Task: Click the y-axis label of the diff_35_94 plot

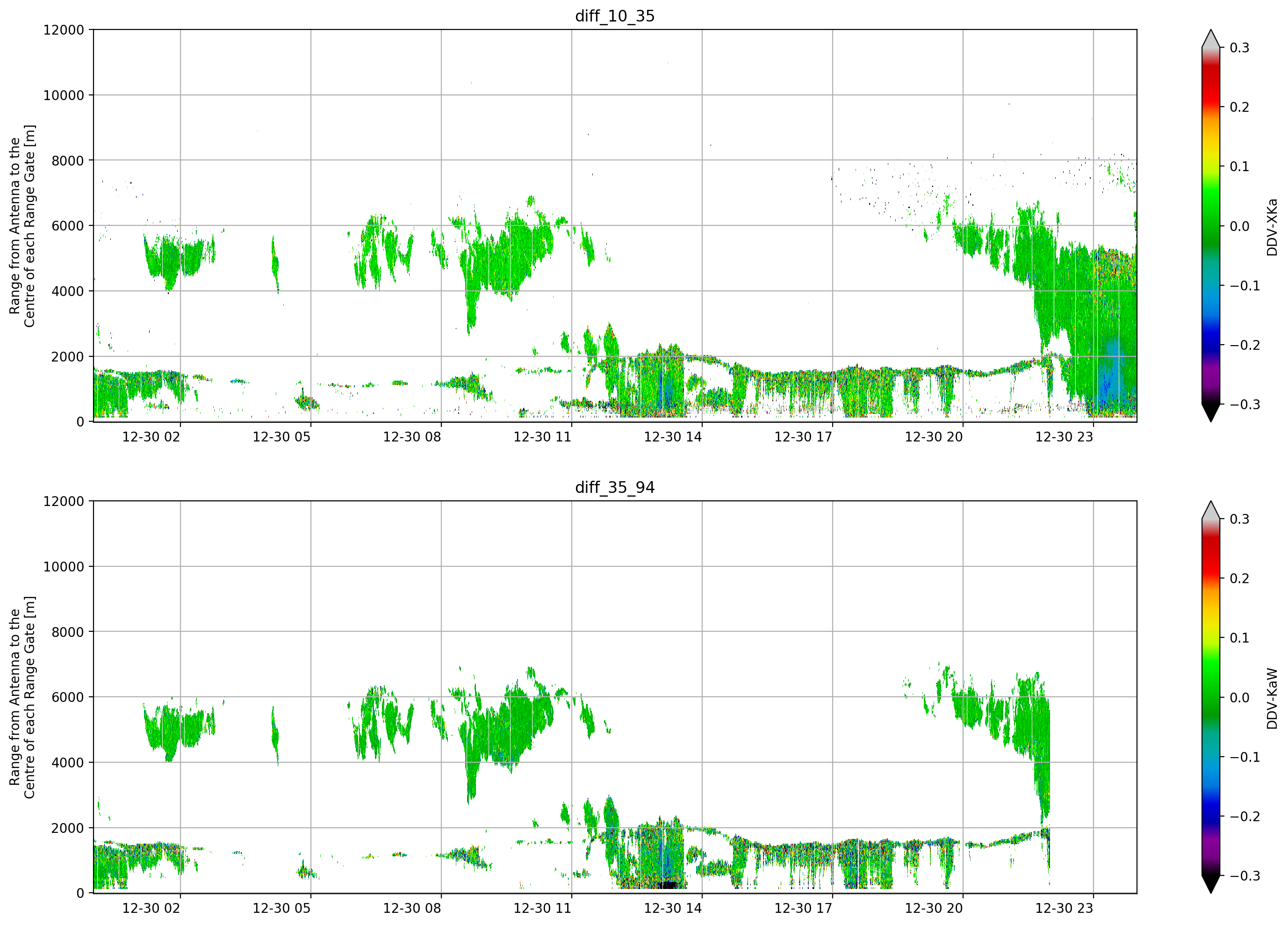Action: pos(22,697)
